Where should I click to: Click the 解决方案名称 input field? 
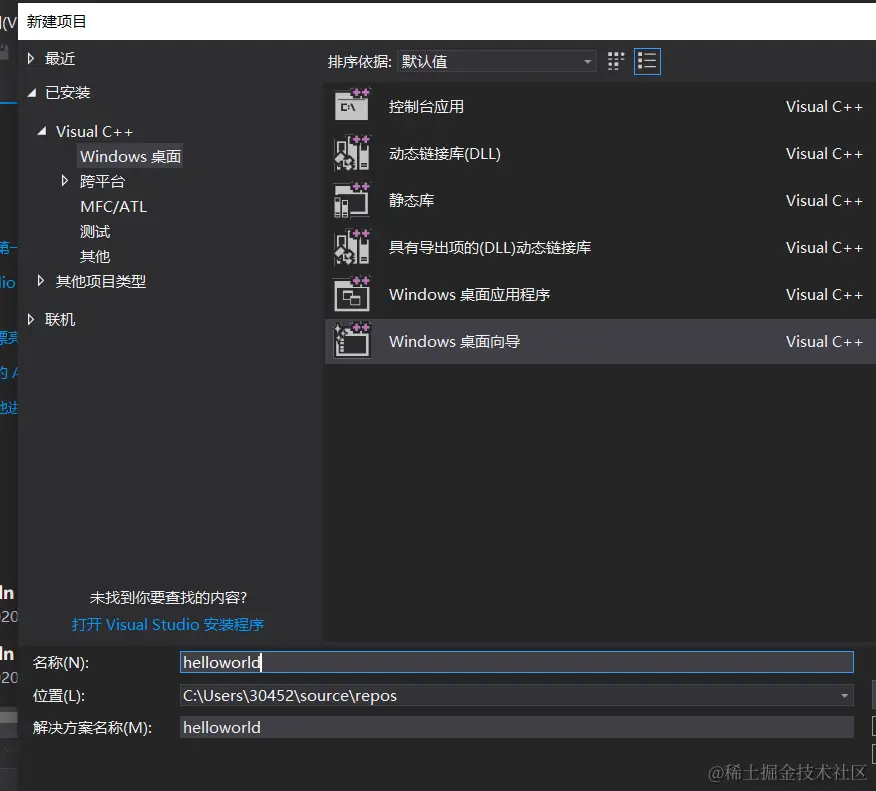coord(517,727)
